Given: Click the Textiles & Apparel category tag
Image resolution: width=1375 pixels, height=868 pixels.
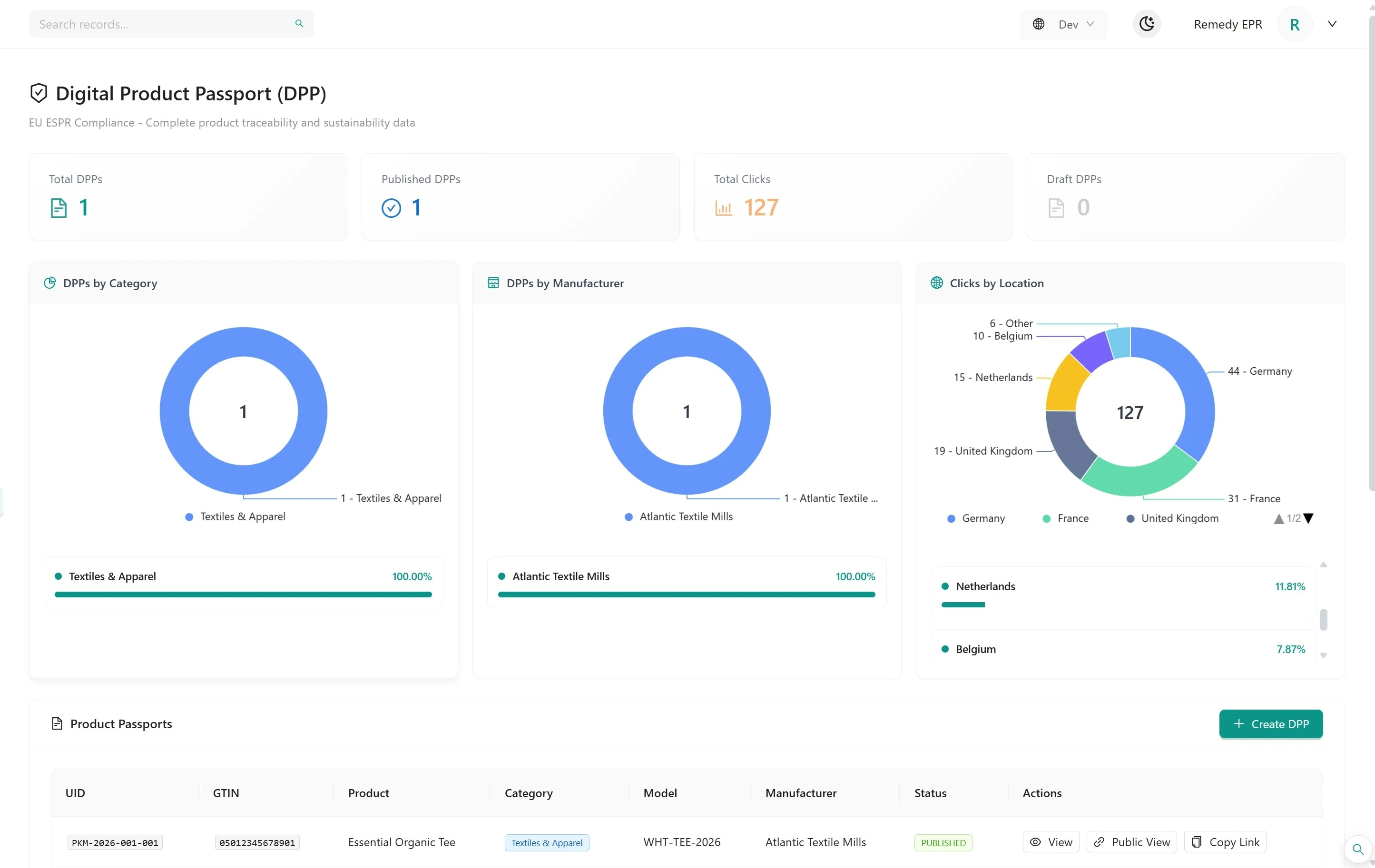Looking at the screenshot, I should pyautogui.click(x=546, y=842).
